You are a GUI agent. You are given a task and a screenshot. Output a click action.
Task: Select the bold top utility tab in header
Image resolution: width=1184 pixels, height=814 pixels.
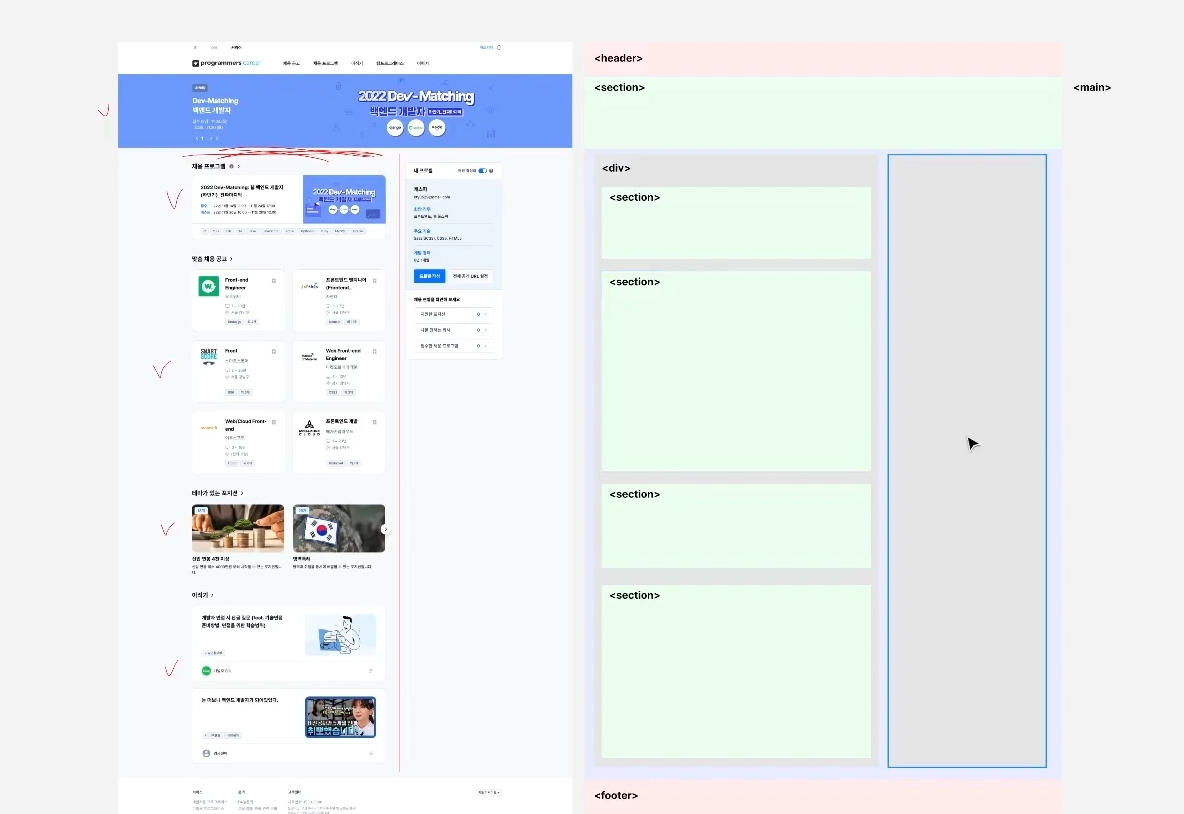pos(236,48)
